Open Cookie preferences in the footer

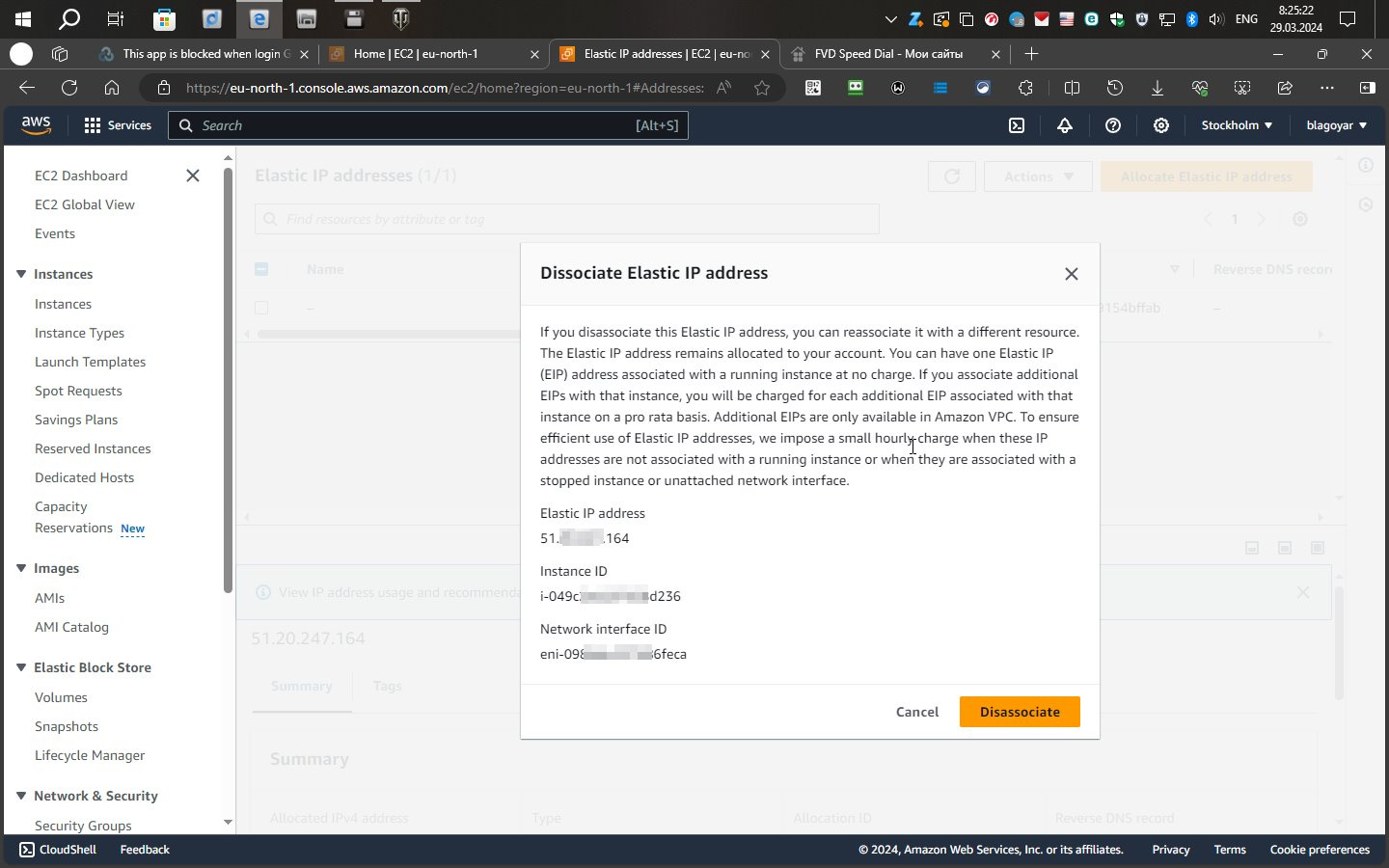(x=1320, y=850)
